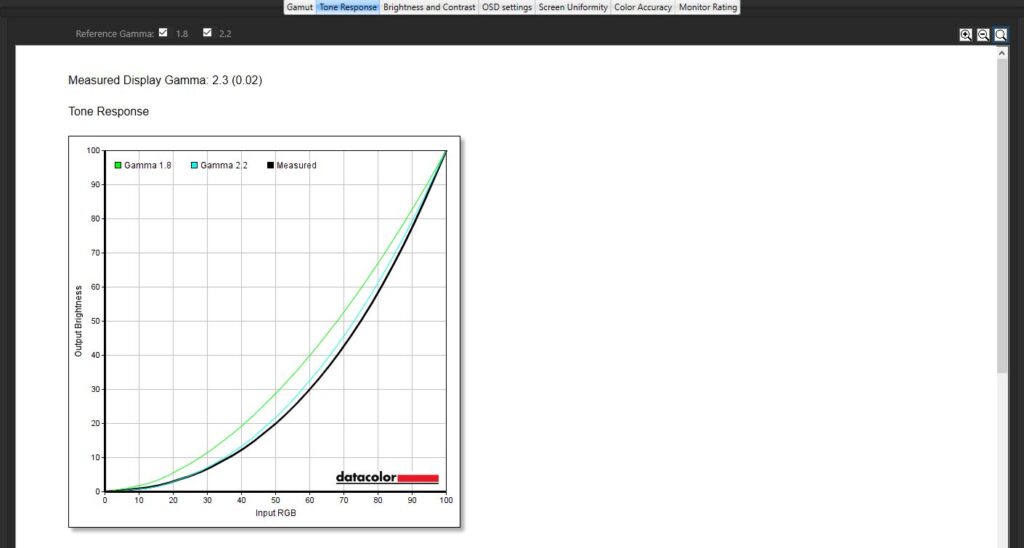The width and height of the screenshot is (1024, 548).
Task: Uncheck the Reference Gamma 2.2 checkbox
Action: [207, 33]
